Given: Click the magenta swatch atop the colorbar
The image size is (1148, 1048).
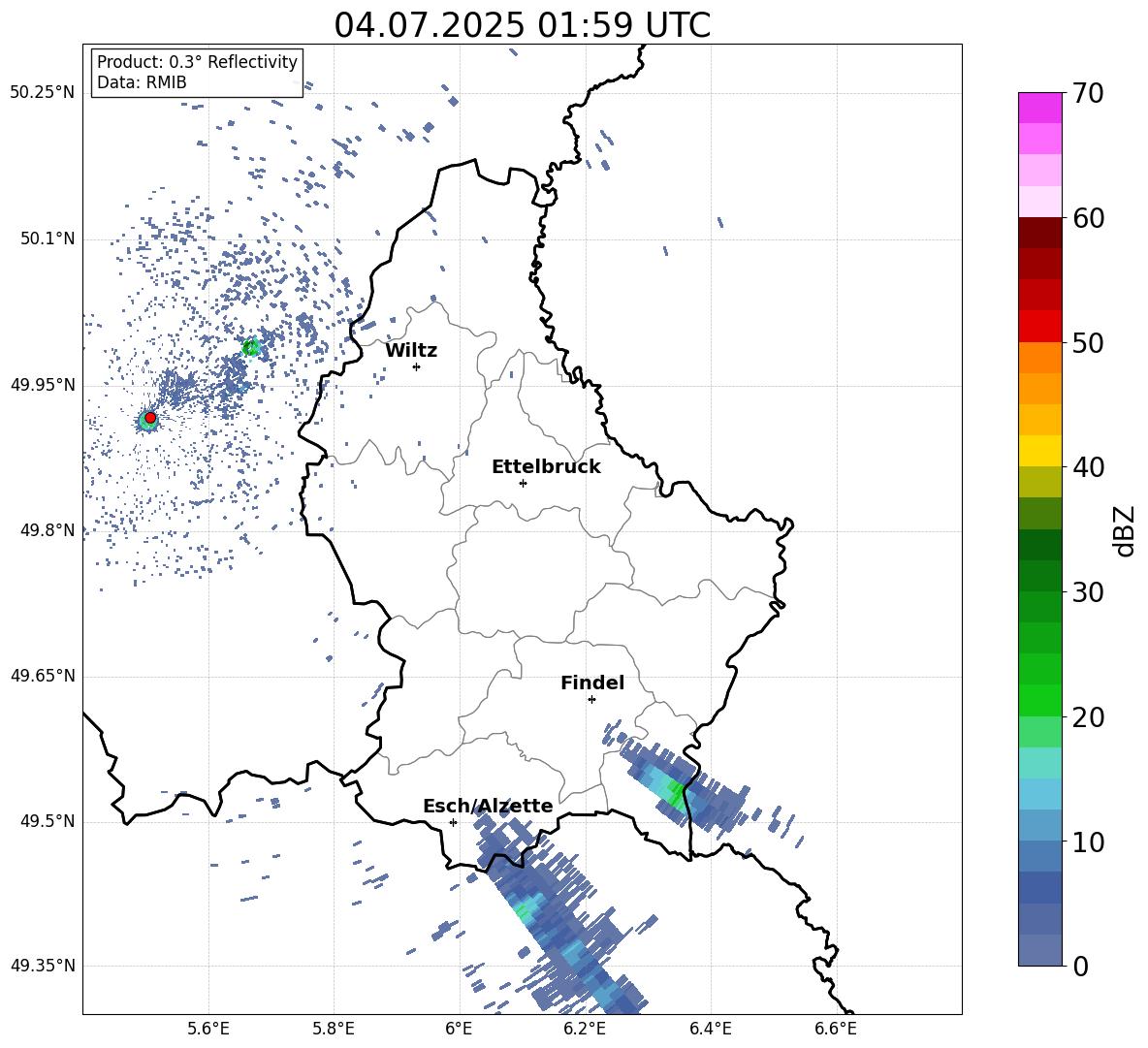Looking at the screenshot, I should pyautogui.click(x=1039, y=108).
